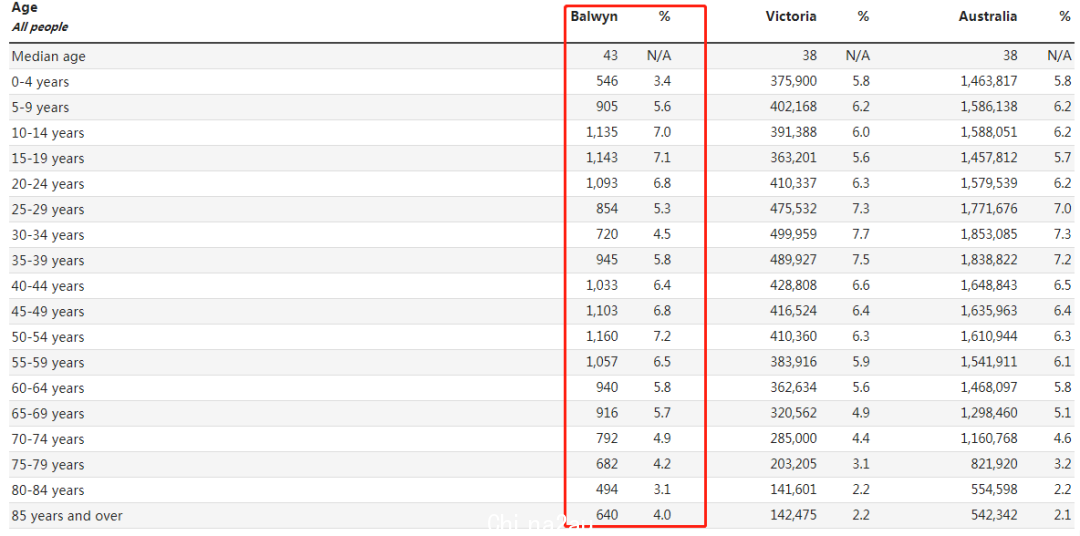Image resolution: width=1080 pixels, height=536 pixels.
Task: Click the 30-34 years row label
Action: click(48, 236)
